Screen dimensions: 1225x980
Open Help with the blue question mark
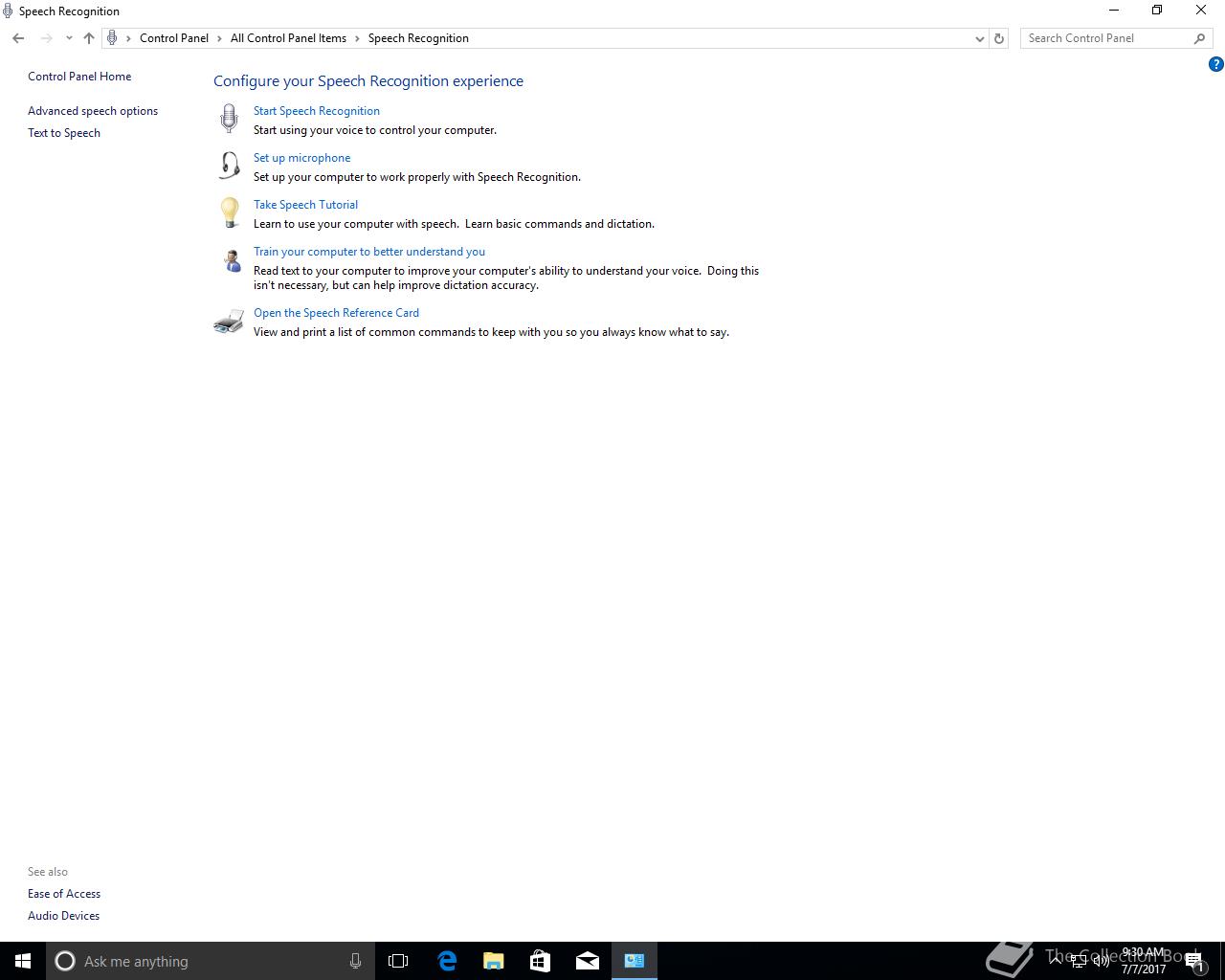click(1216, 64)
